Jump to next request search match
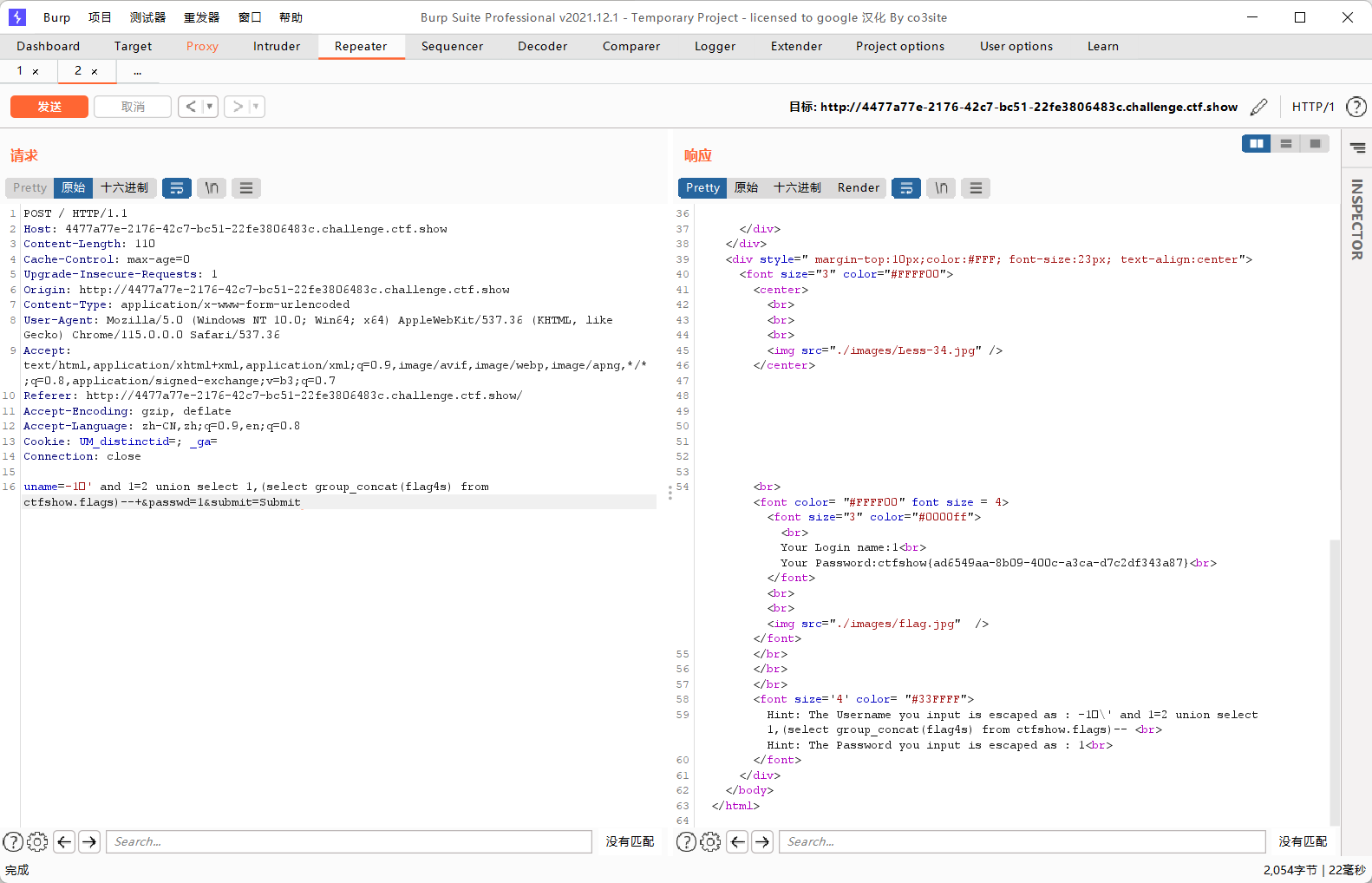The width and height of the screenshot is (1372, 883). pyautogui.click(x=89, y=841)
